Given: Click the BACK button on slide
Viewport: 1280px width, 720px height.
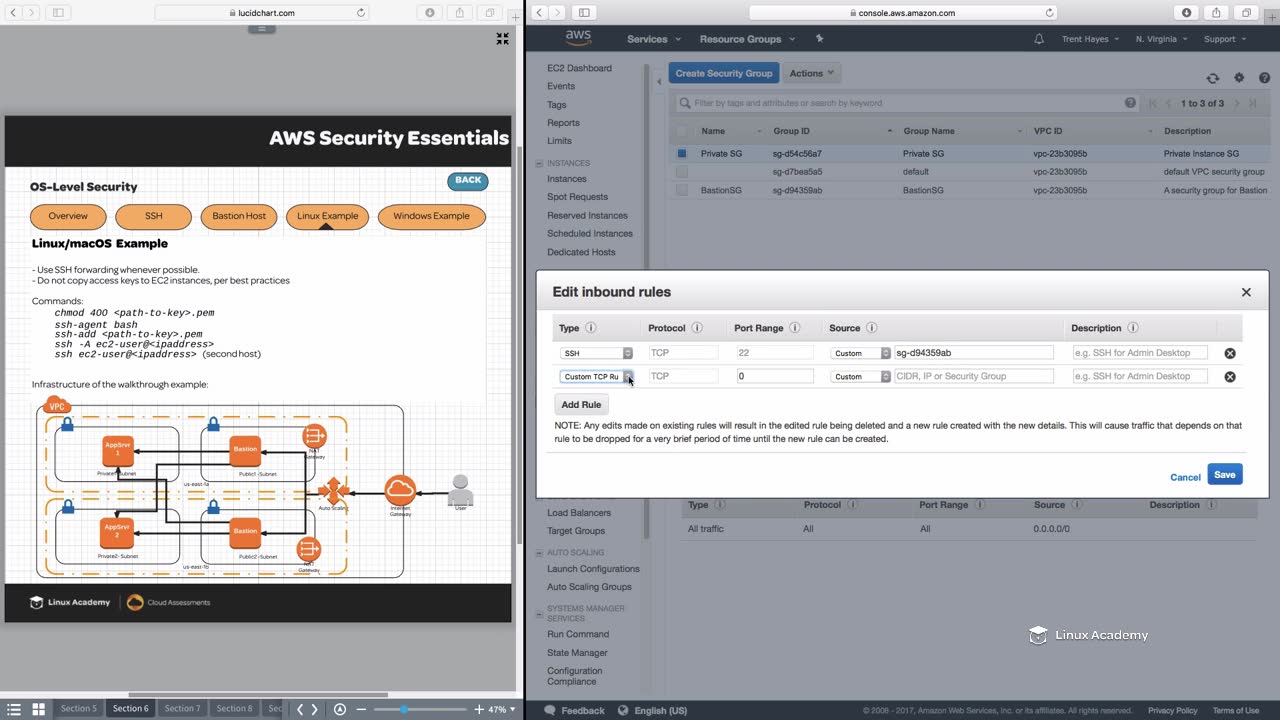Looking at the screenshot, I should [x=468, y=181].
